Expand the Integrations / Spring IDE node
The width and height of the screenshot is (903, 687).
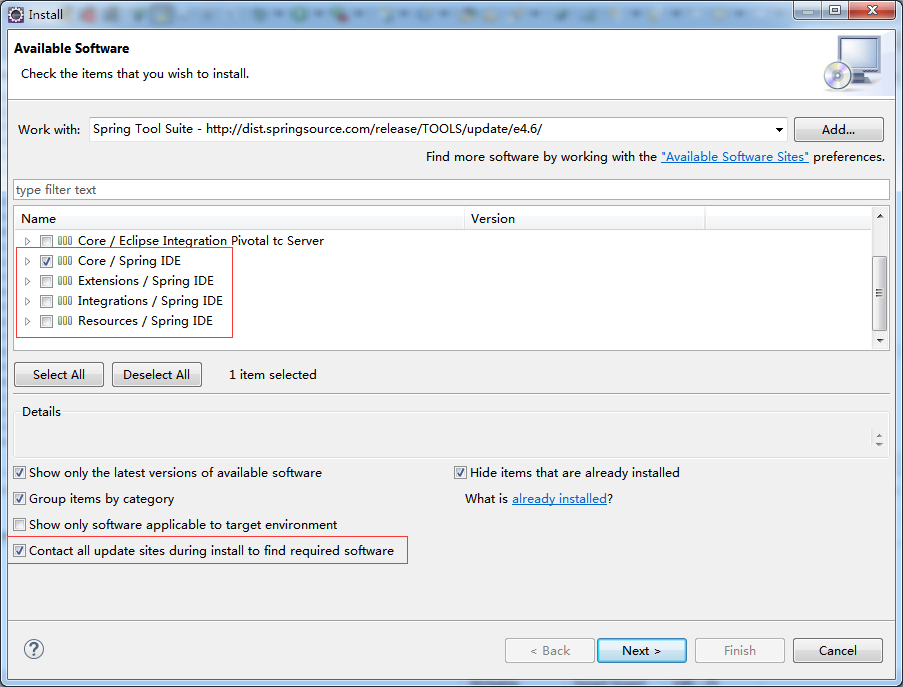27,301
